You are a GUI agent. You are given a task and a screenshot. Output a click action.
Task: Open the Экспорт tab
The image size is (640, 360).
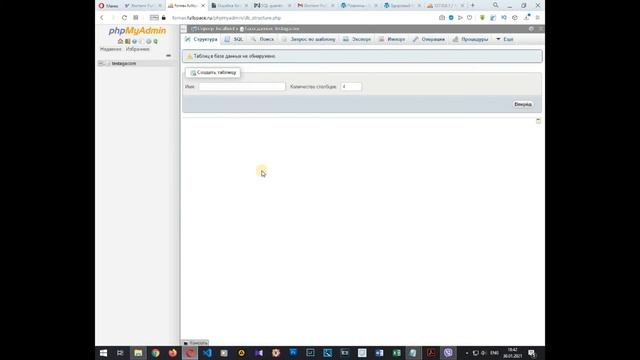[357, 39]
